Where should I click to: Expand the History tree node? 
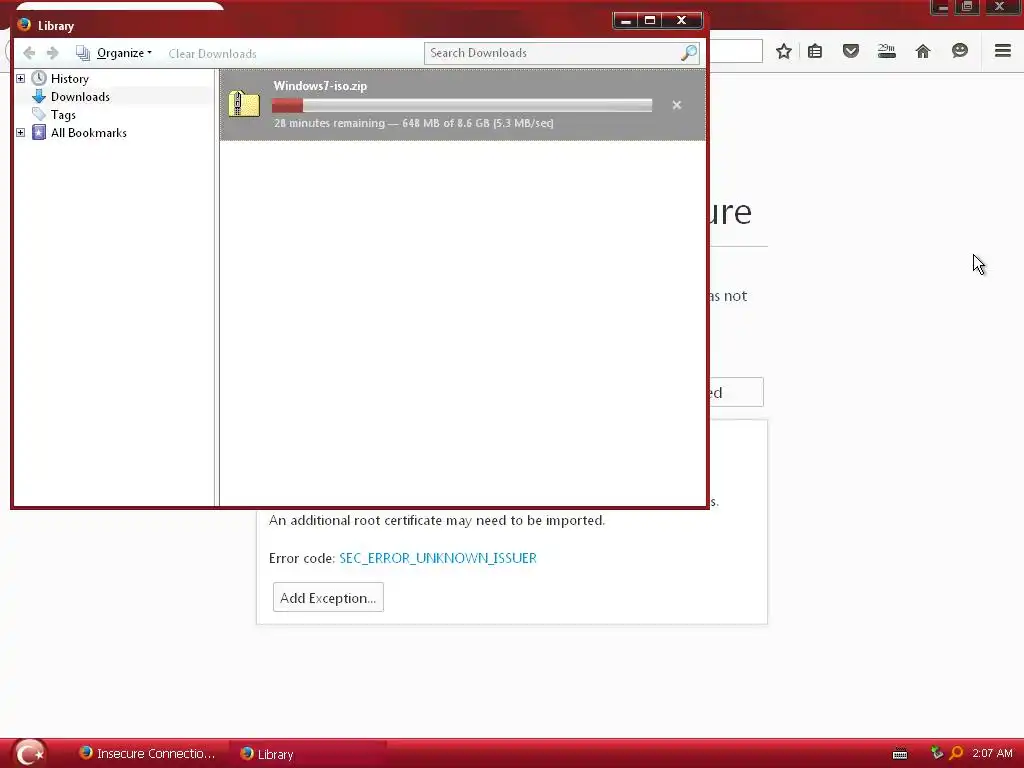pos(20,78)
